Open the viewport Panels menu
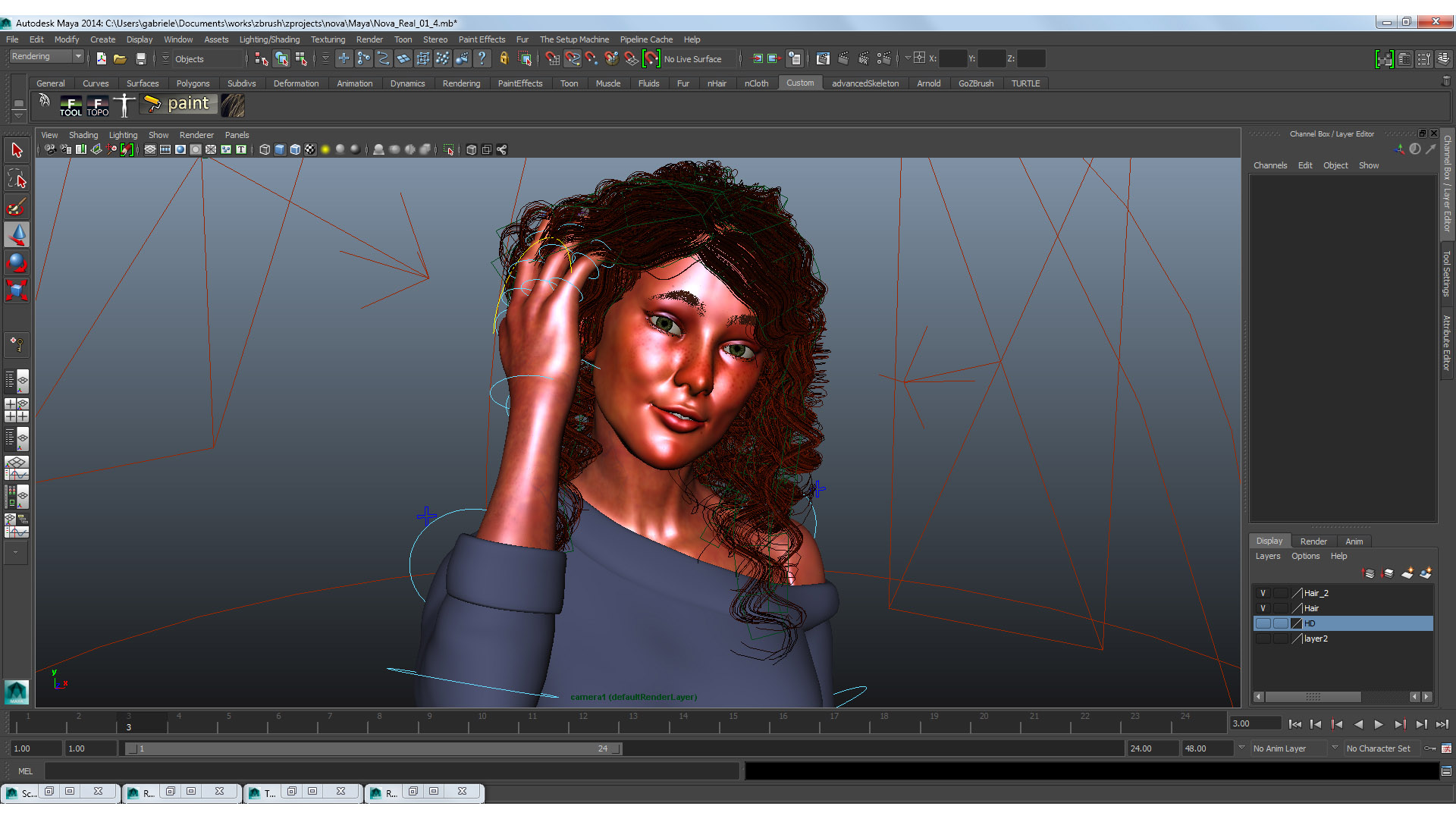 pyautogui.click(x=237, y=135)
